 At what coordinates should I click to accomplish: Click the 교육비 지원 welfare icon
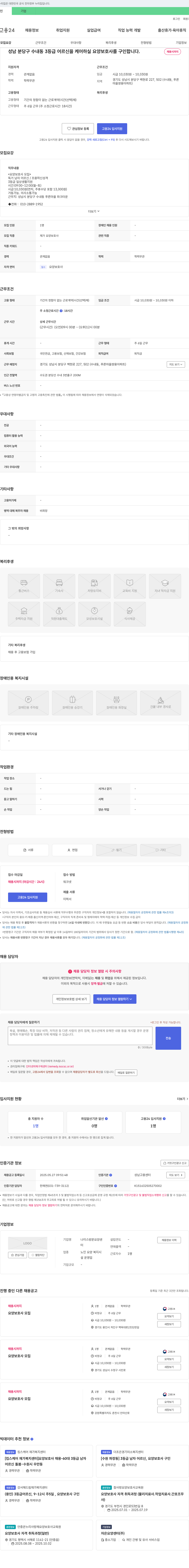130,586
